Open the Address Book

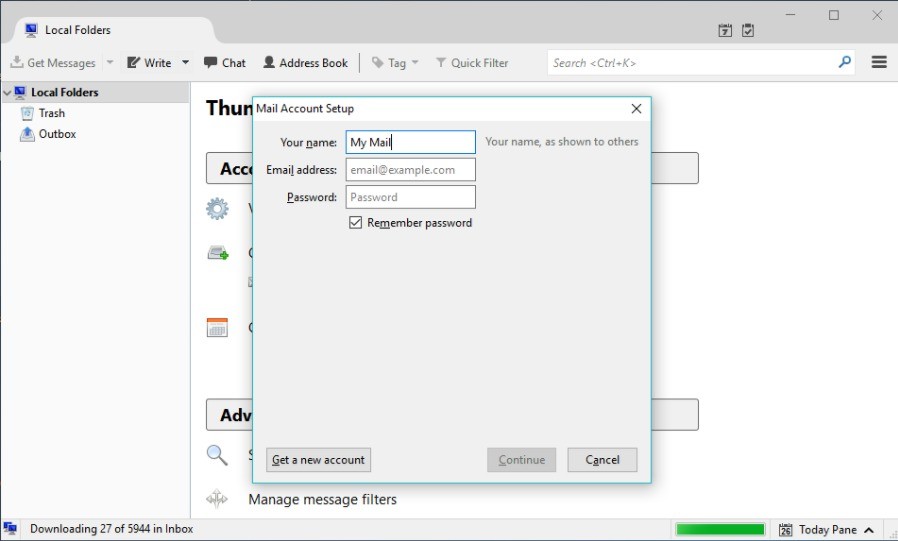(305, 63)
